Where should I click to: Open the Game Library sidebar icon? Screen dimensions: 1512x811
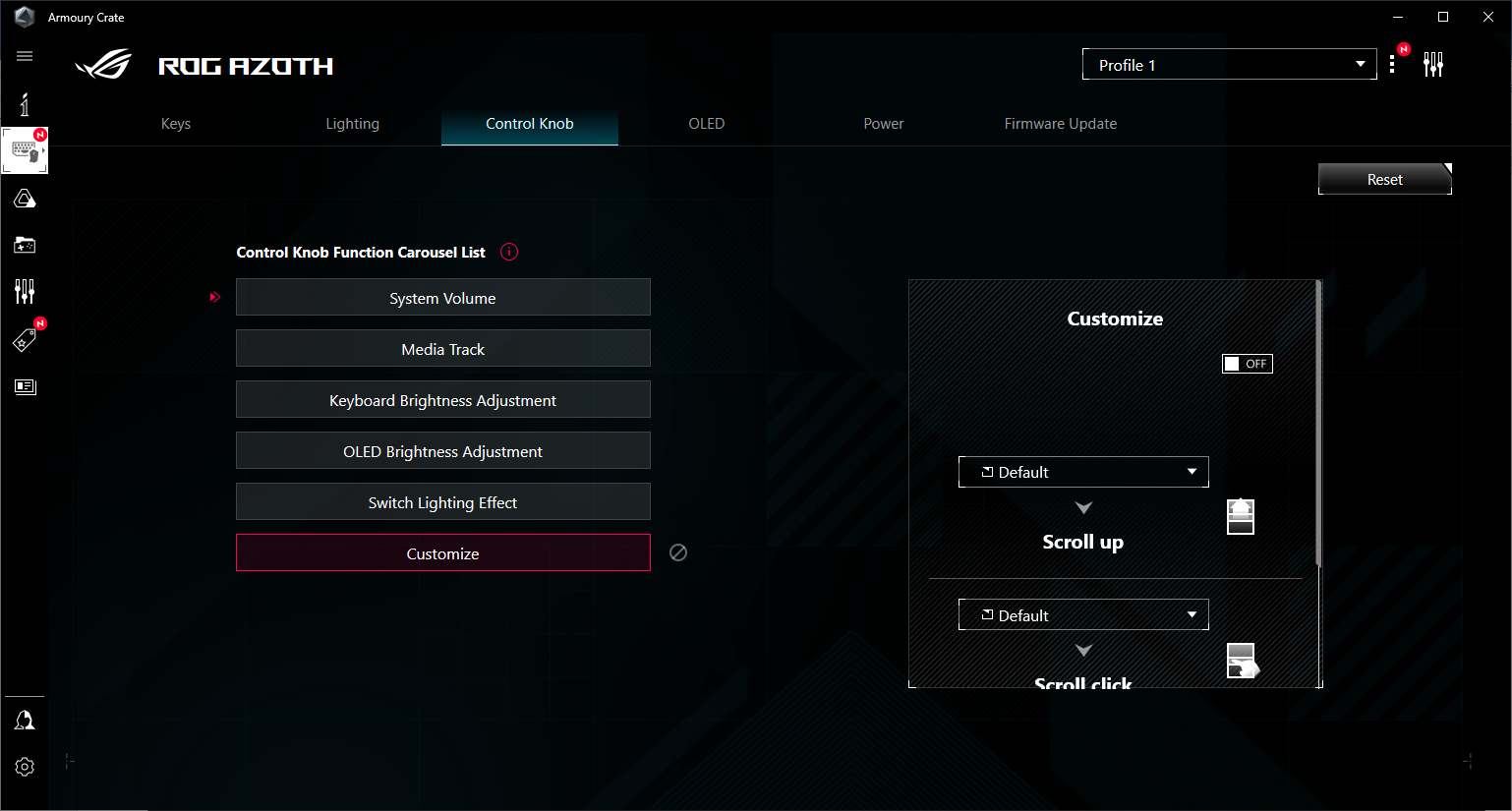(x=25, y=245)
